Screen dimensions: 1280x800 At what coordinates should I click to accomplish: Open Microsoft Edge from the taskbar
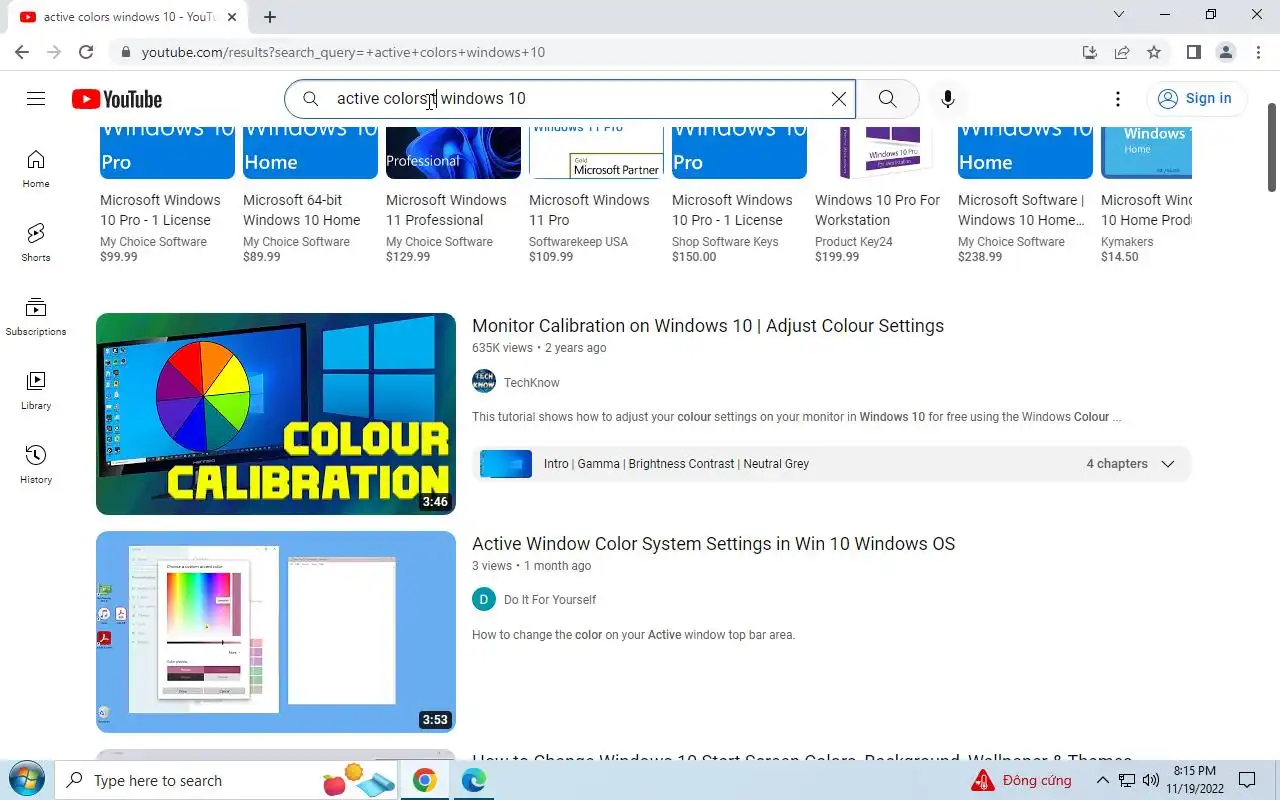pyautogui.click(x=473, y=780)
